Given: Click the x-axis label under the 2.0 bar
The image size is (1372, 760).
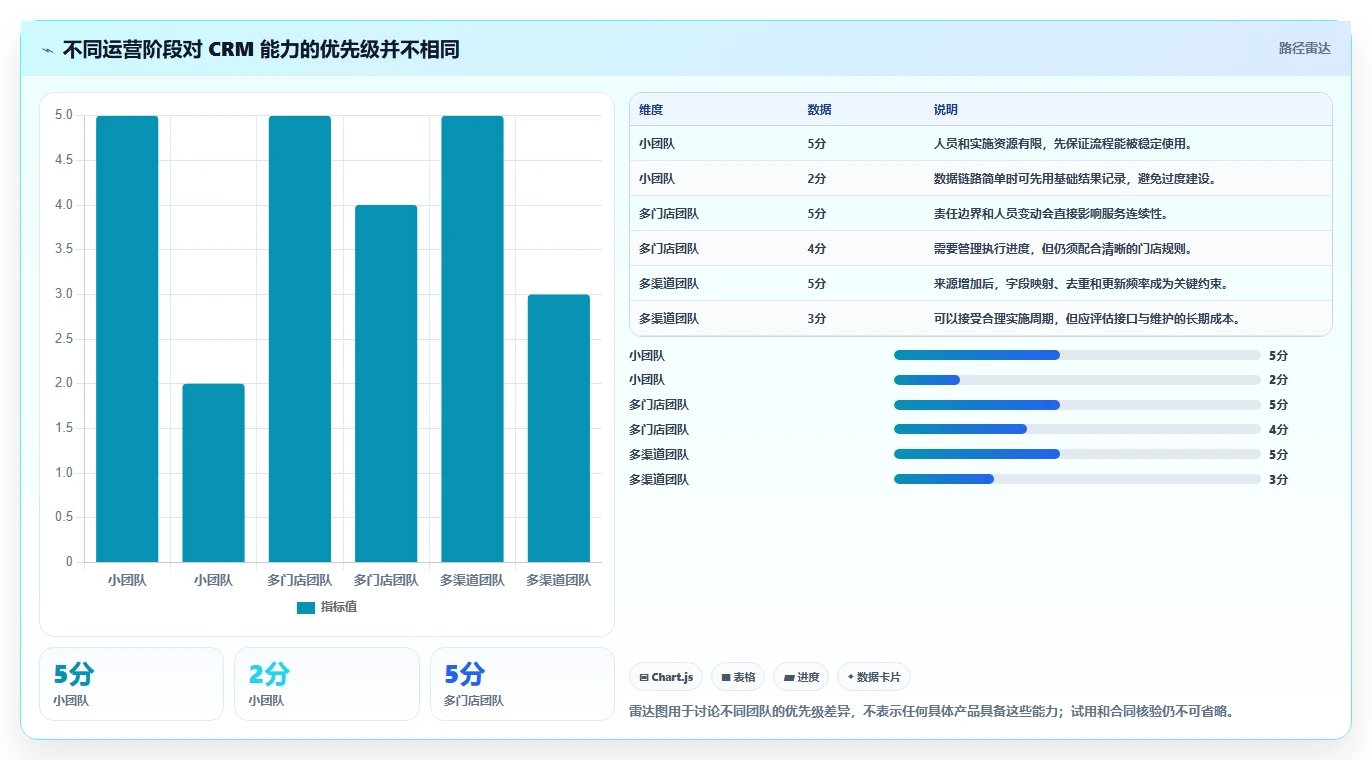Looking at the screenshot, I should point(213,580).
